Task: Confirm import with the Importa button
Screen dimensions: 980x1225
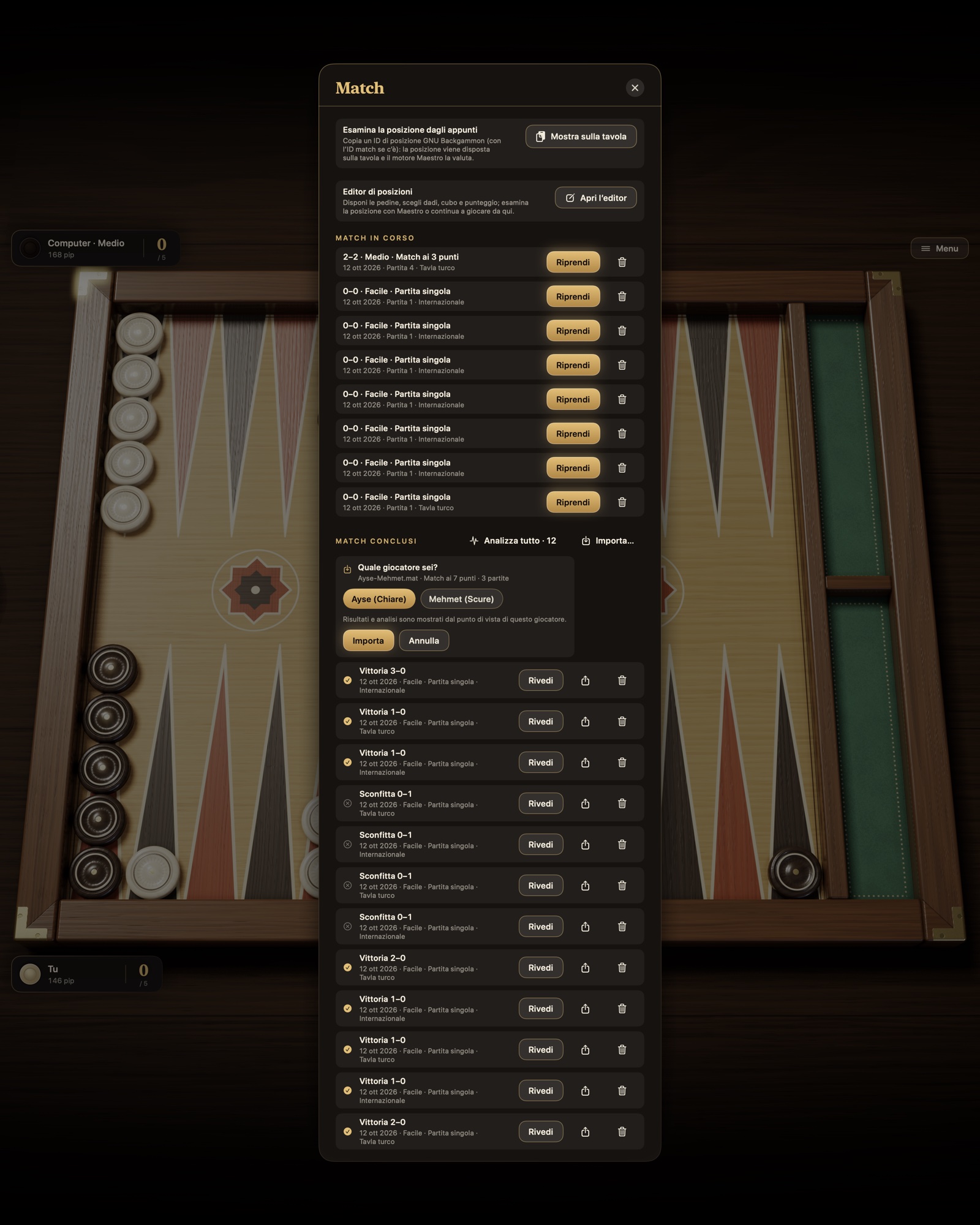Action: [x=368, y=641]
